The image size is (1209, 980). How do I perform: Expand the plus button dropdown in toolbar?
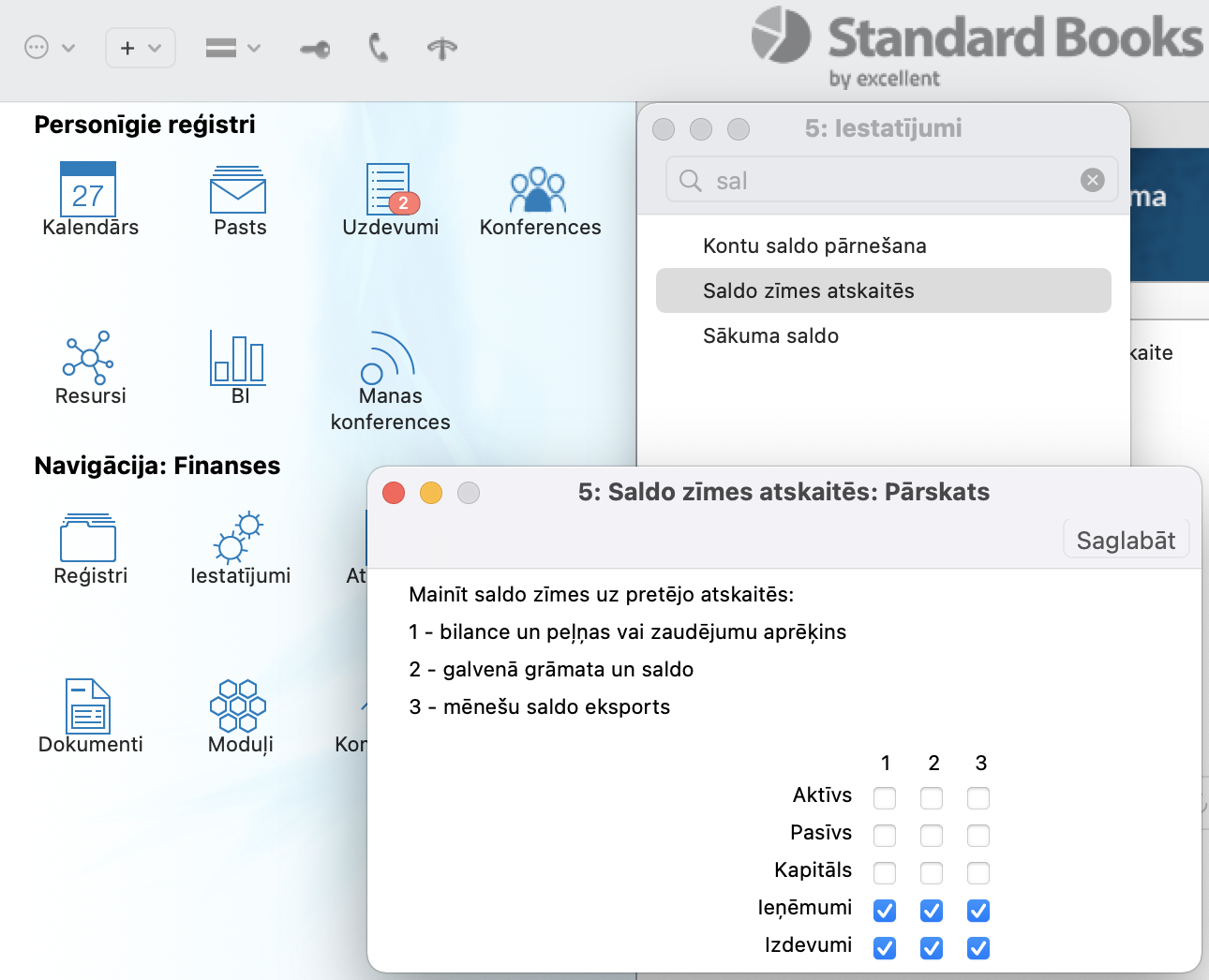tap(141, 48)
